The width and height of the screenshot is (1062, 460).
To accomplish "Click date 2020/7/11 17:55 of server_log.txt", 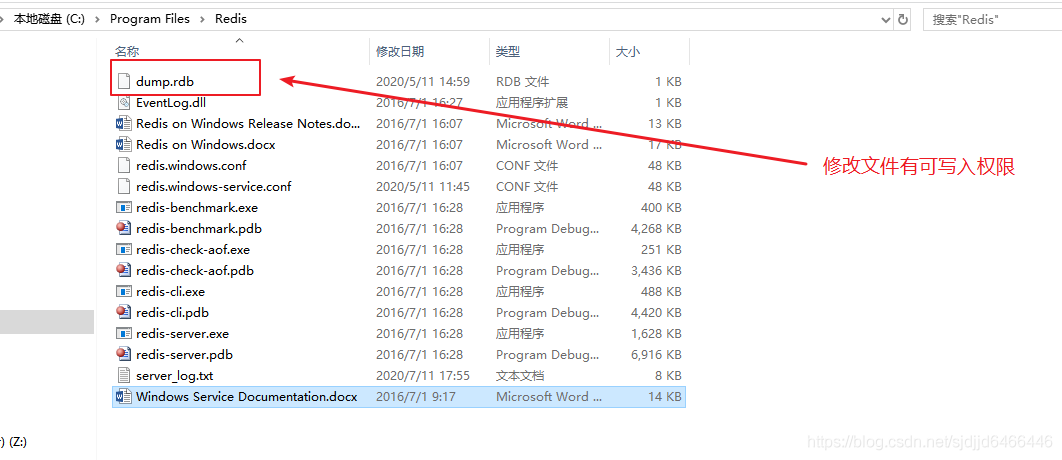I will [x=423, y=376].
